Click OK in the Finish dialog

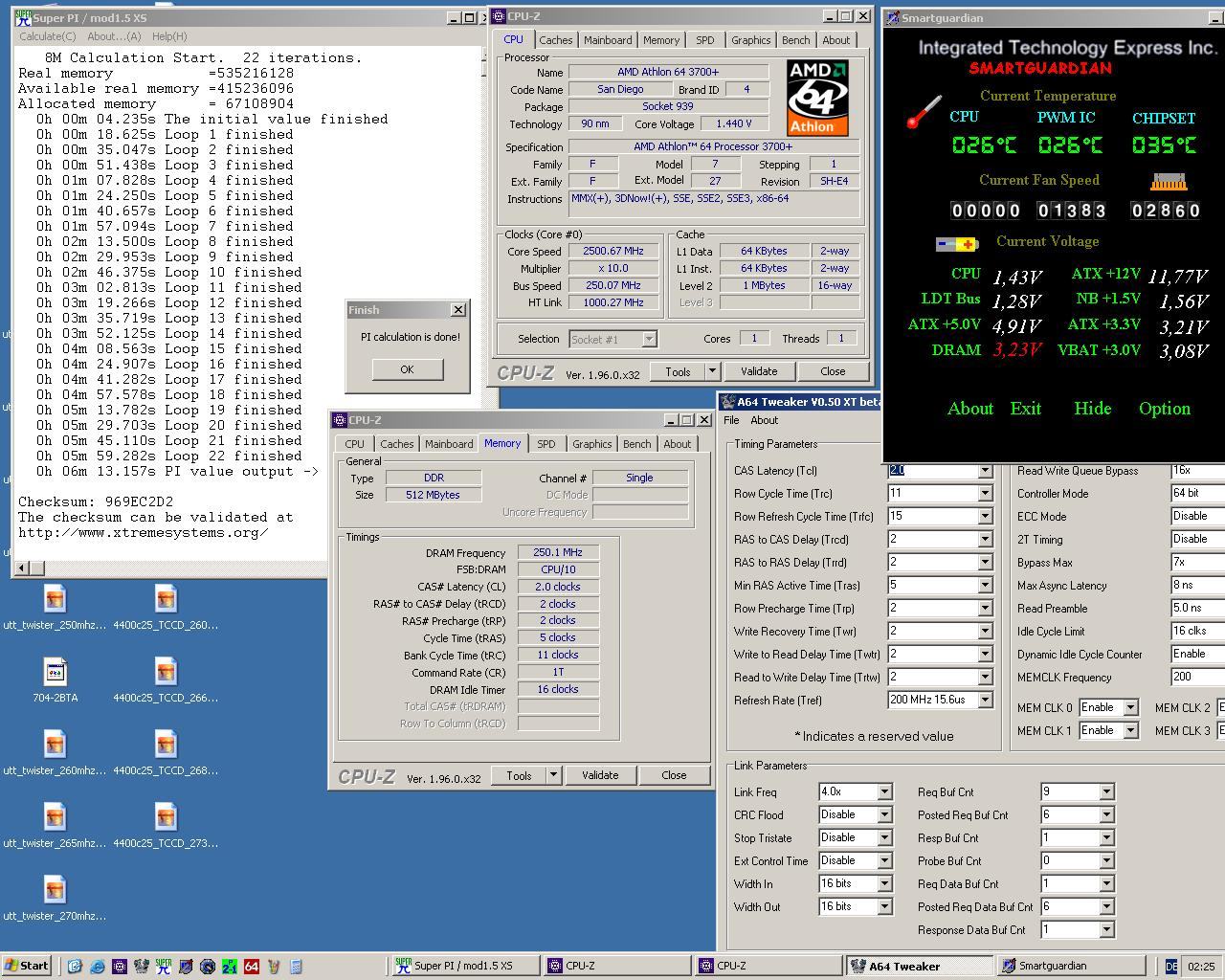[407, 369]
